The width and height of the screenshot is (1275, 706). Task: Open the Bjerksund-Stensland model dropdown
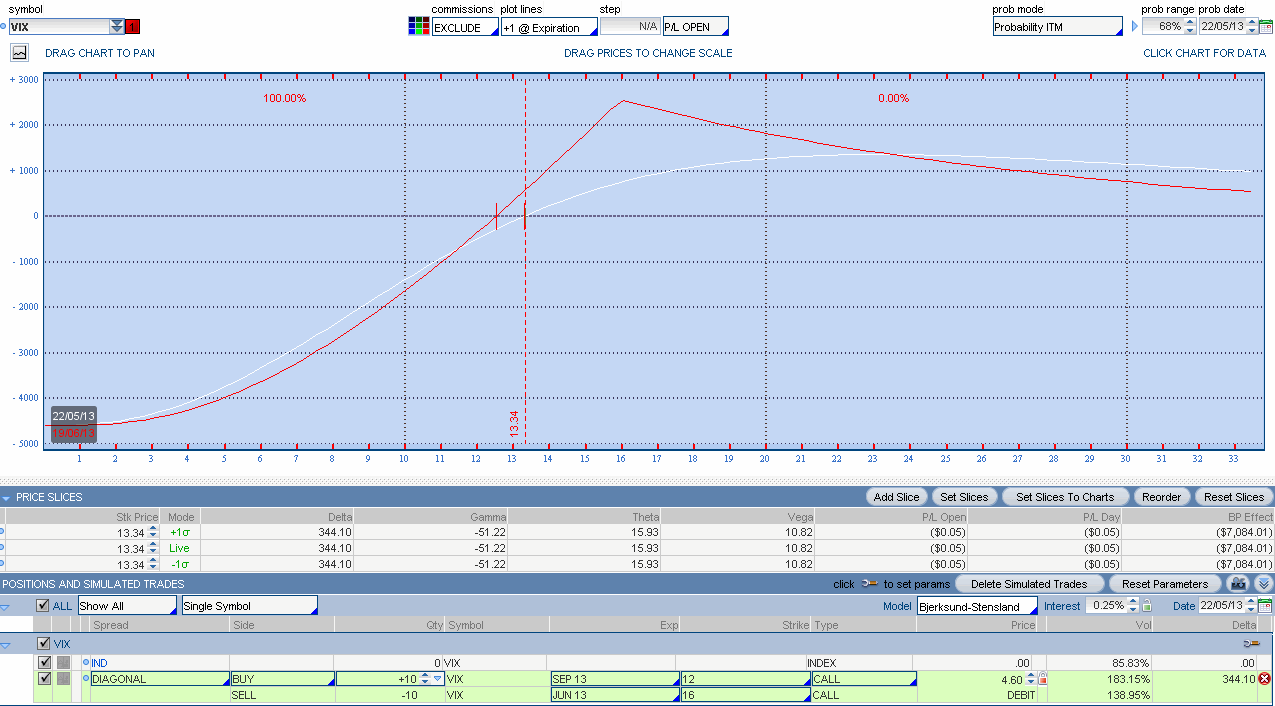(x=977, y=606)
